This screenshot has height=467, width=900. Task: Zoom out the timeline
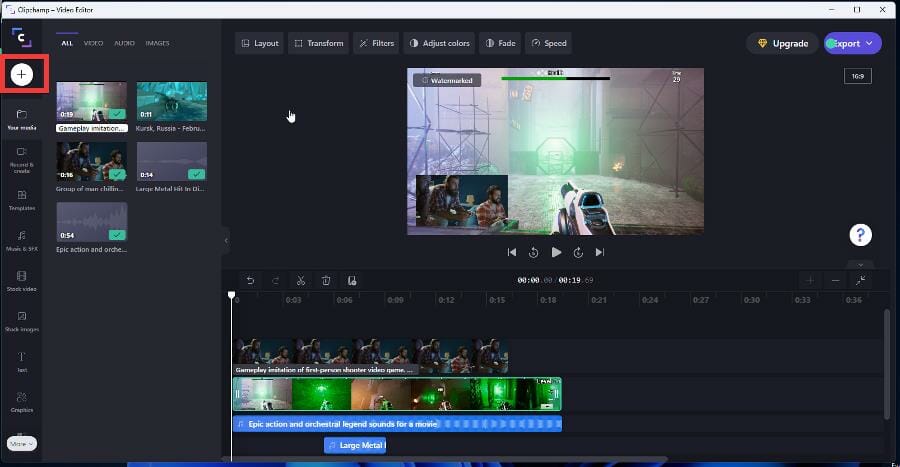click(x=835, y=280)
